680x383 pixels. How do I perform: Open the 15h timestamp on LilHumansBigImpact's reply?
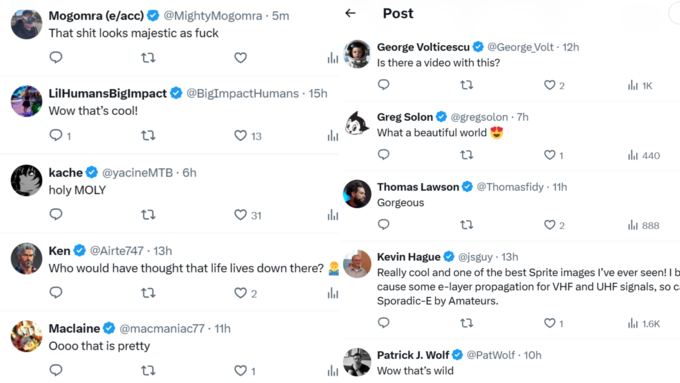(x=318, y=94)
